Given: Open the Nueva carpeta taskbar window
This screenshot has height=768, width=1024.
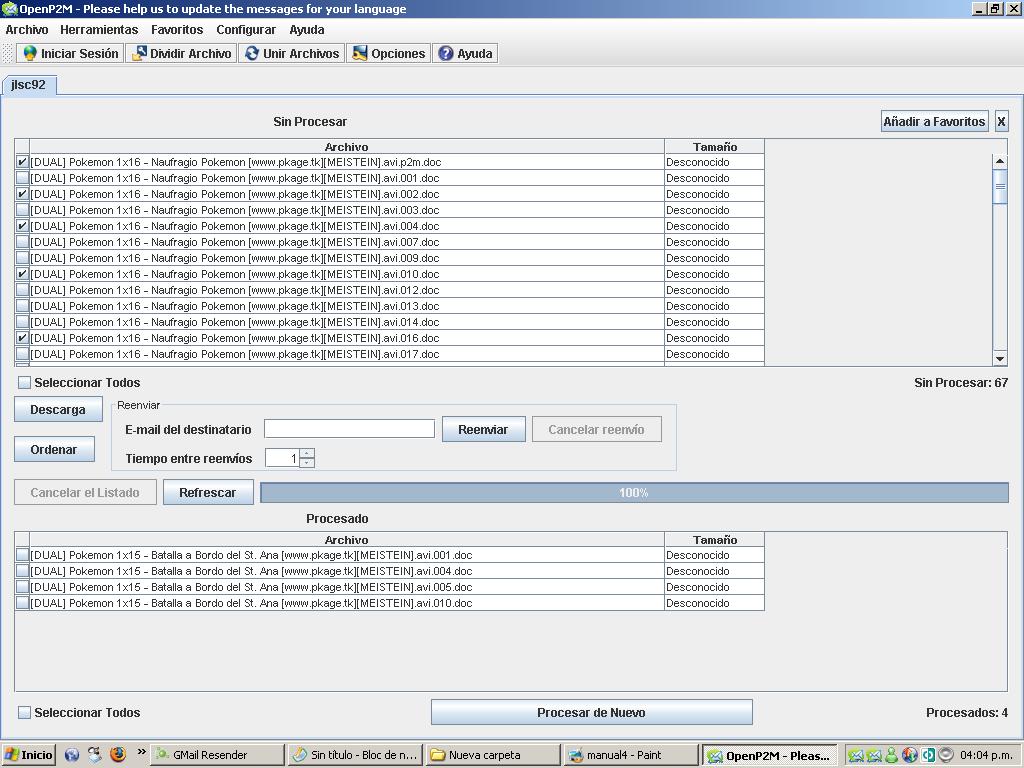Looking at the screenshot, I should pyautogui.click(x=491, y=755).
